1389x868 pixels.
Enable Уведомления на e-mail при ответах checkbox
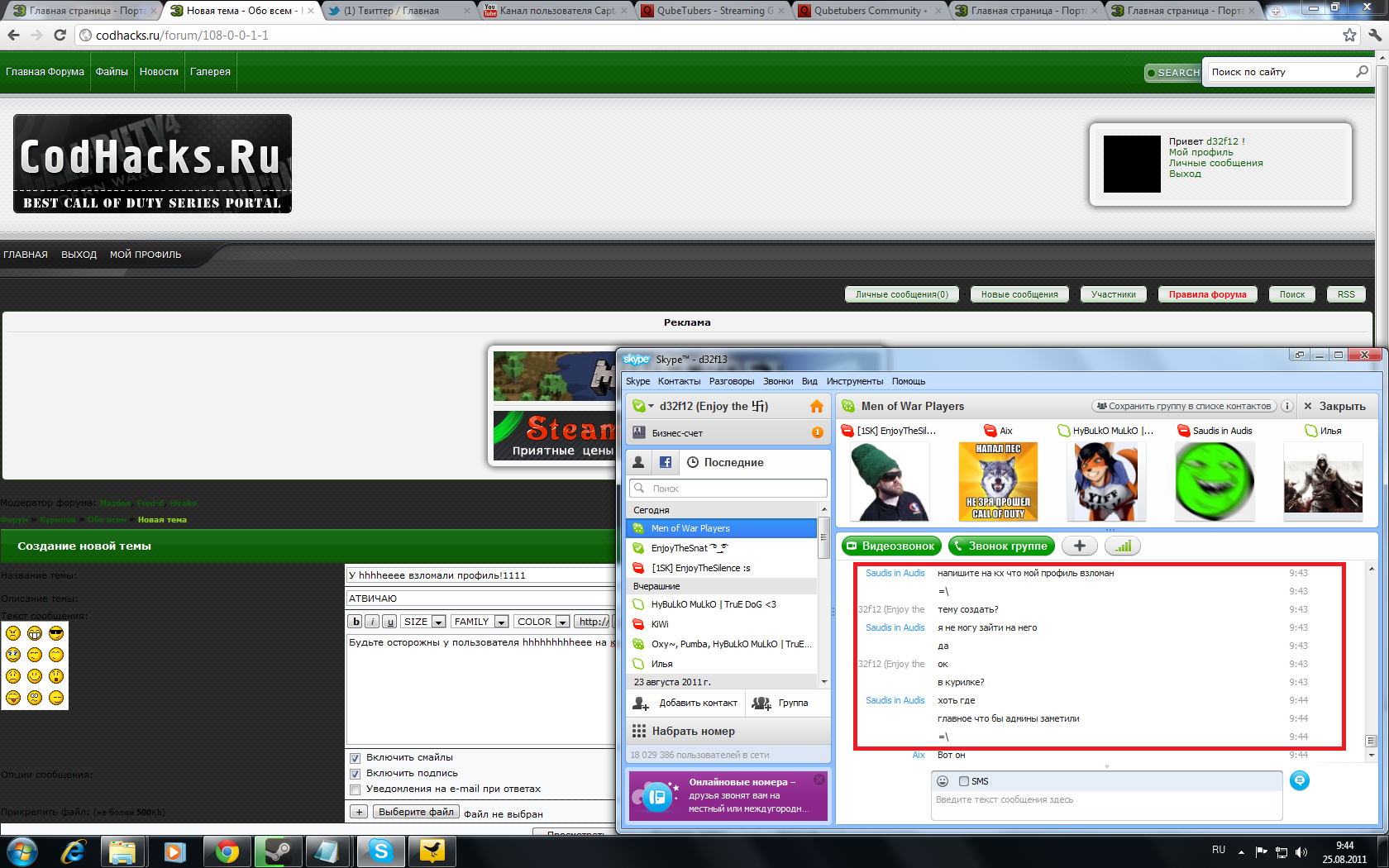[355, 789]
